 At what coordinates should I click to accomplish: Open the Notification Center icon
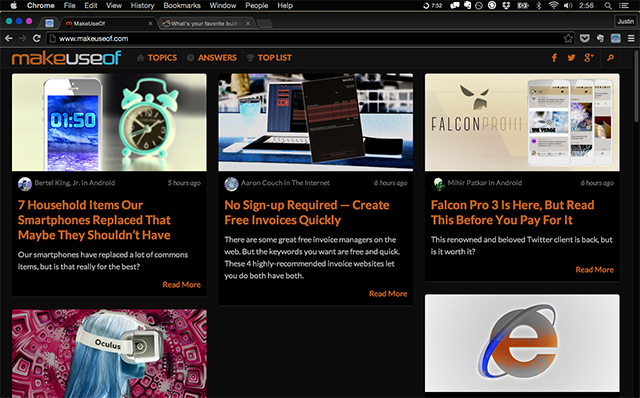coord(624,6)
